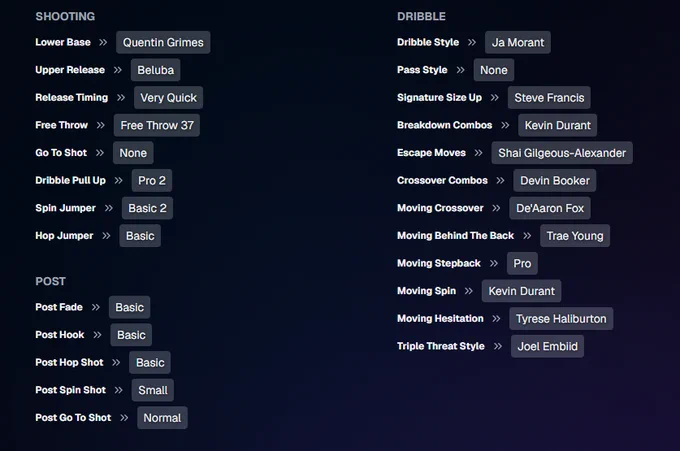Screen dimensions: 680x451
Task: Click the double chevron after Post Go To Shot
Action: click(124, 418)
